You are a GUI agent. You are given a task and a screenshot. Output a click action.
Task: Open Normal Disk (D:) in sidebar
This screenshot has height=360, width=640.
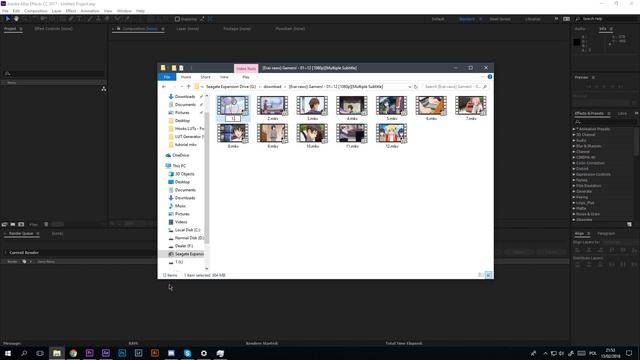(186, 238)
